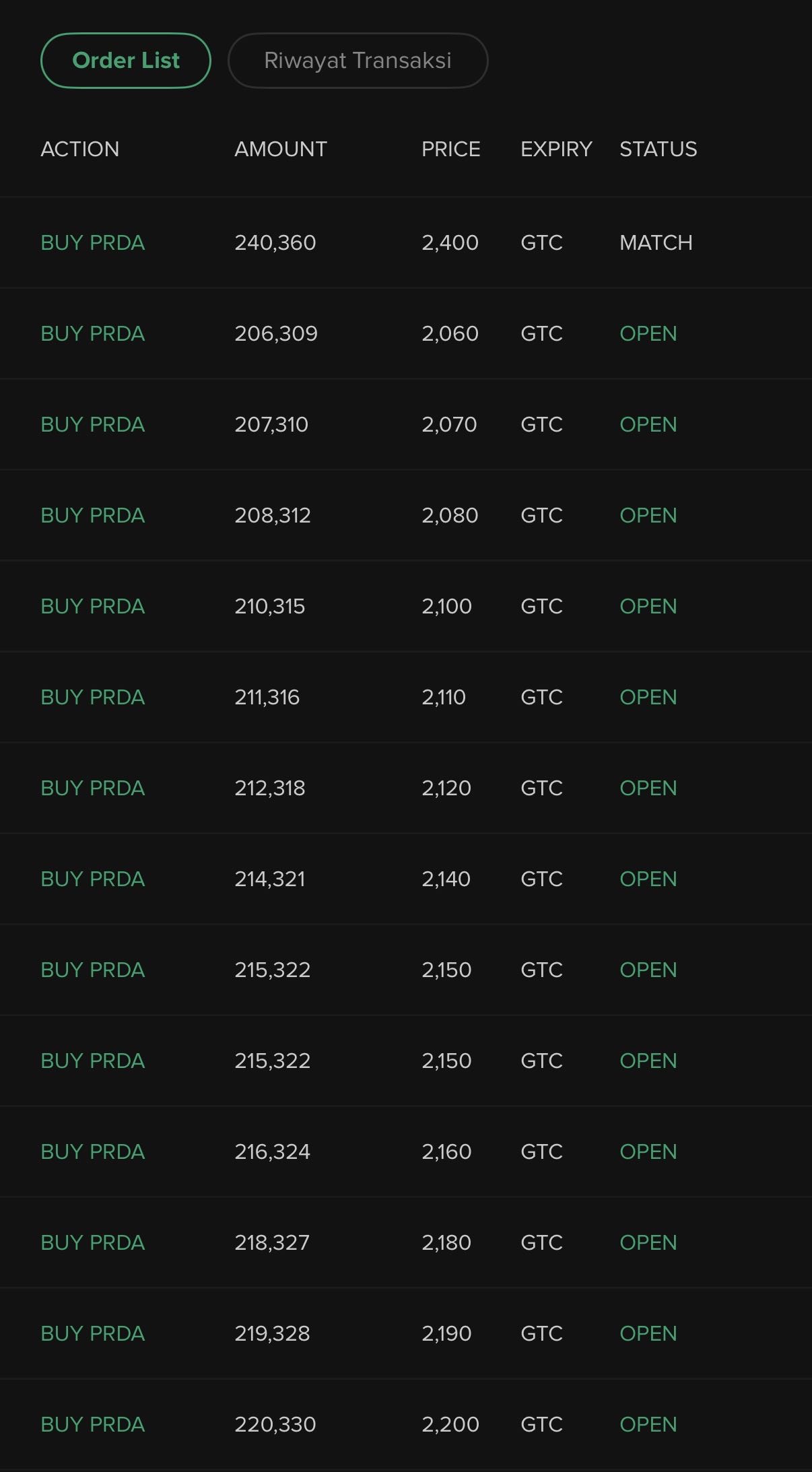Click OPEN status of the 2,180 order
This screenshot has height=1472, width=812.
tap(648, 1242)
